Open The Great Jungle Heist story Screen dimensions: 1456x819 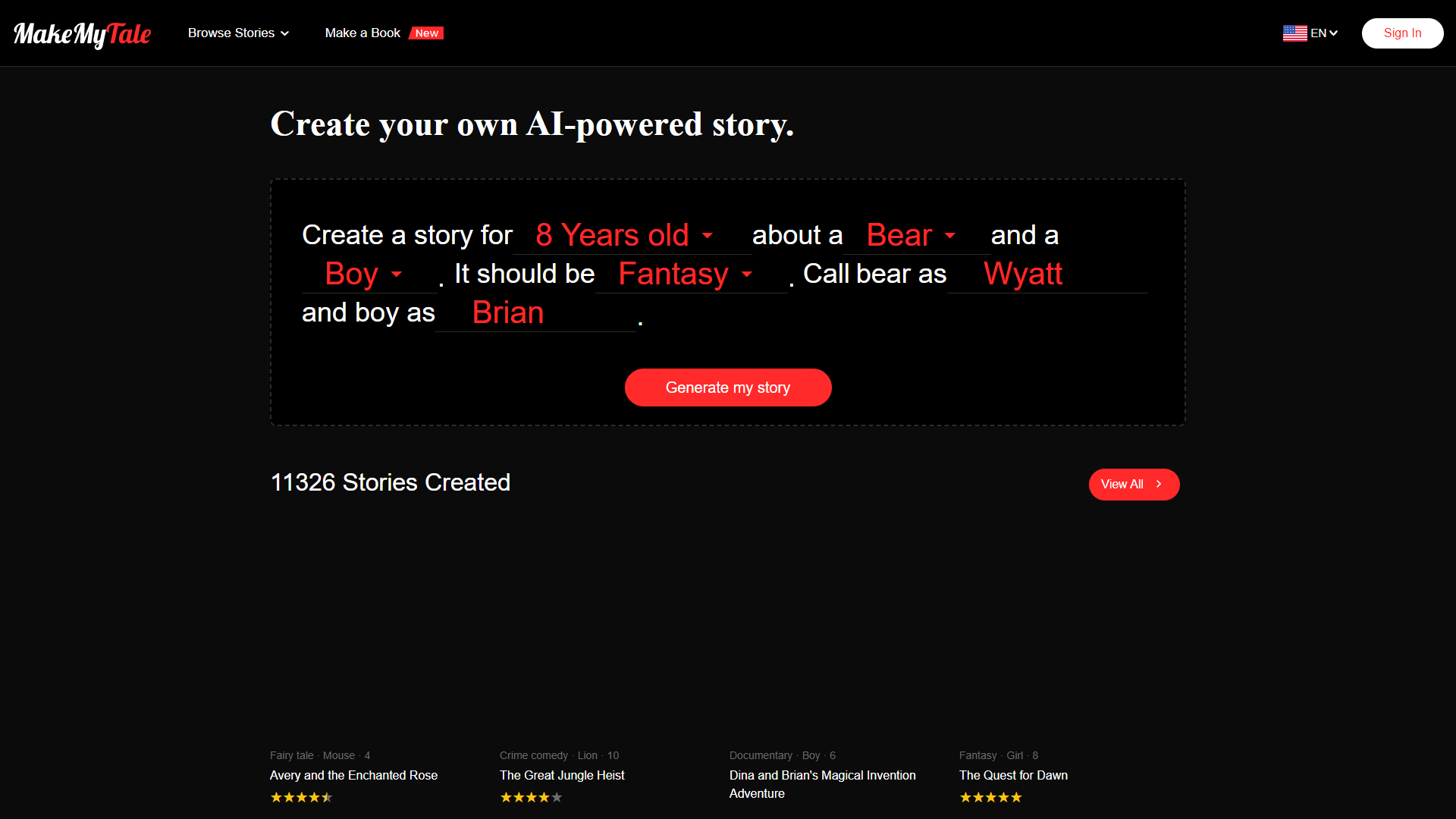tap(562, 775)
